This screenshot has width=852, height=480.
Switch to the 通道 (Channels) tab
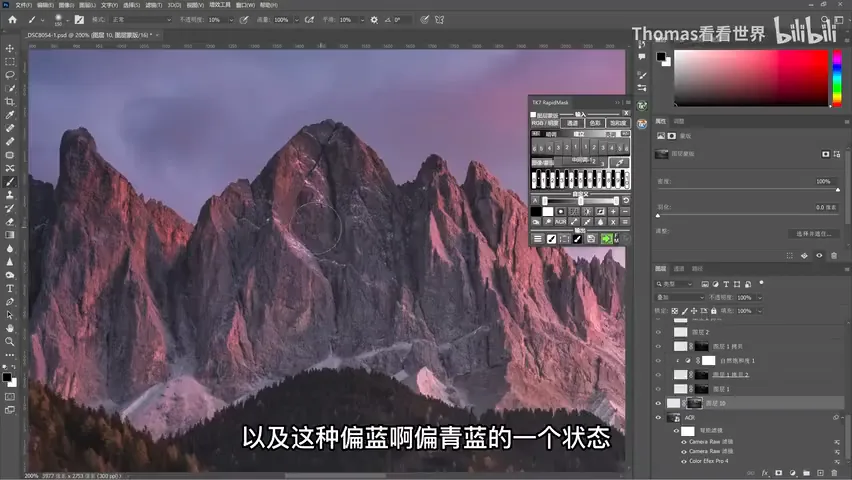coord(679,269)
